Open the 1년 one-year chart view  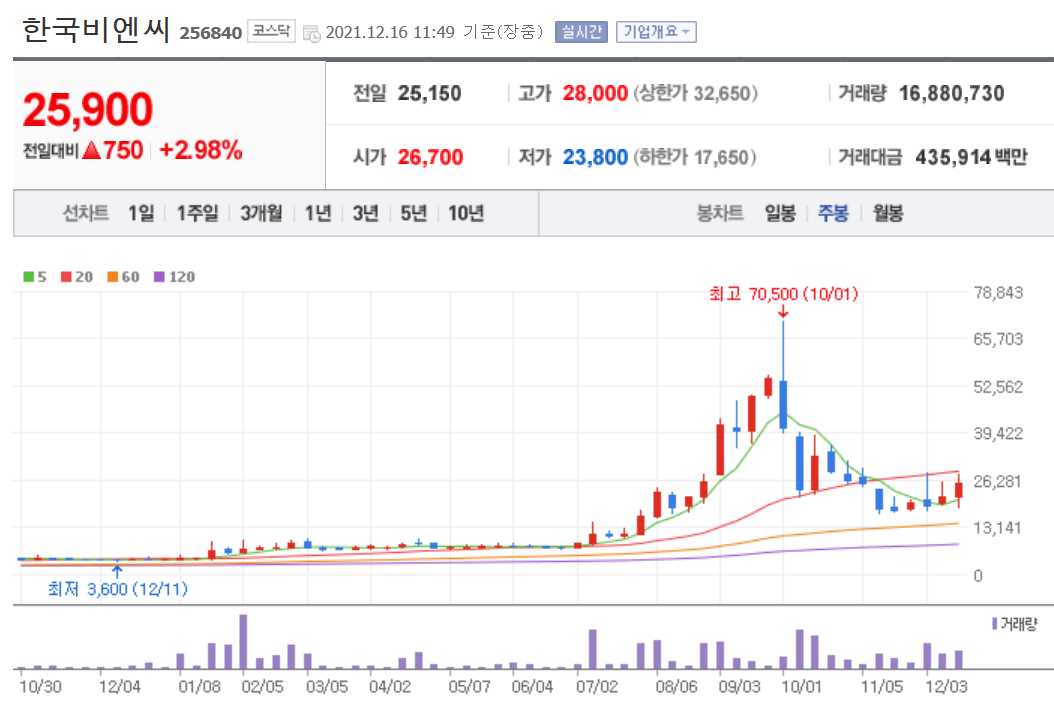click(316, 213)
